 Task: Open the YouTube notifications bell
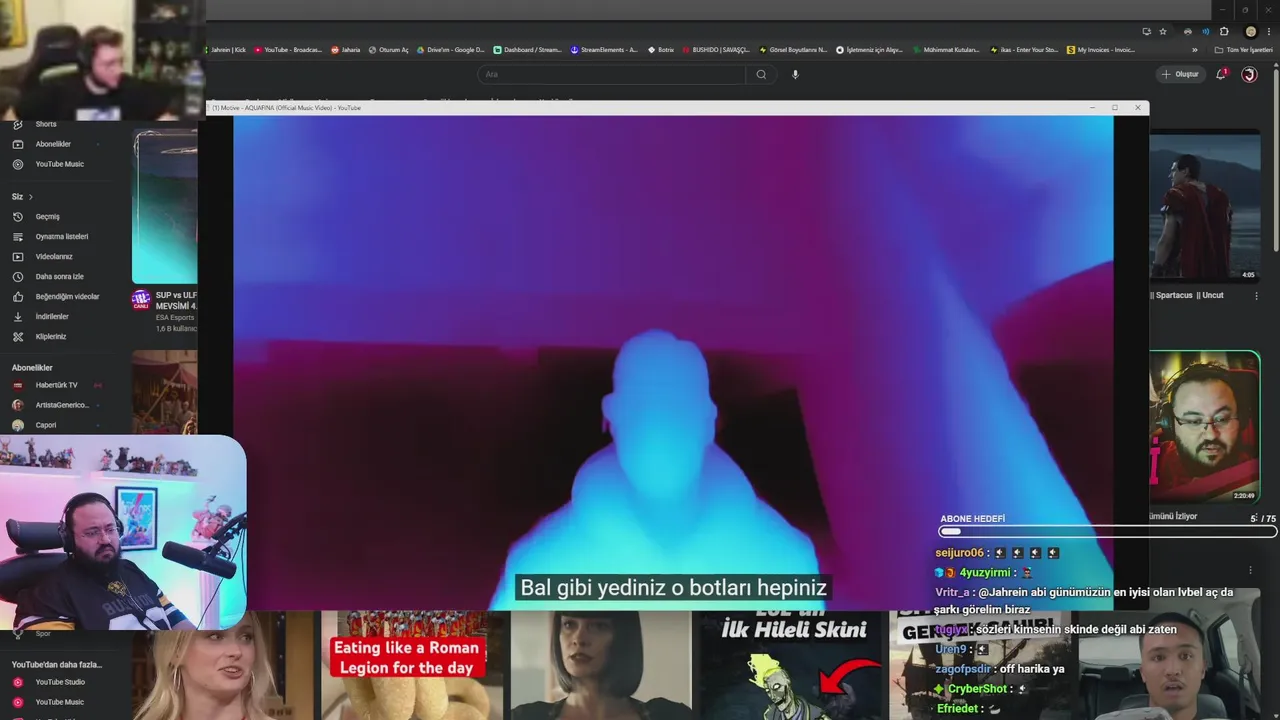pos(1221,74)
